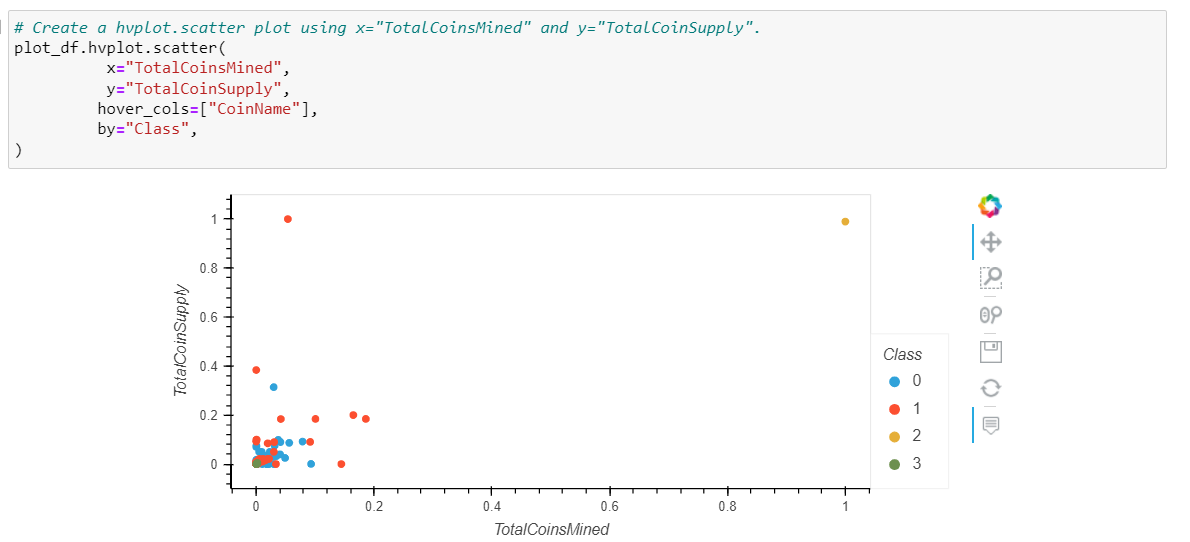
Task: Select the Pan tool
Action: [x=991, y=242]
